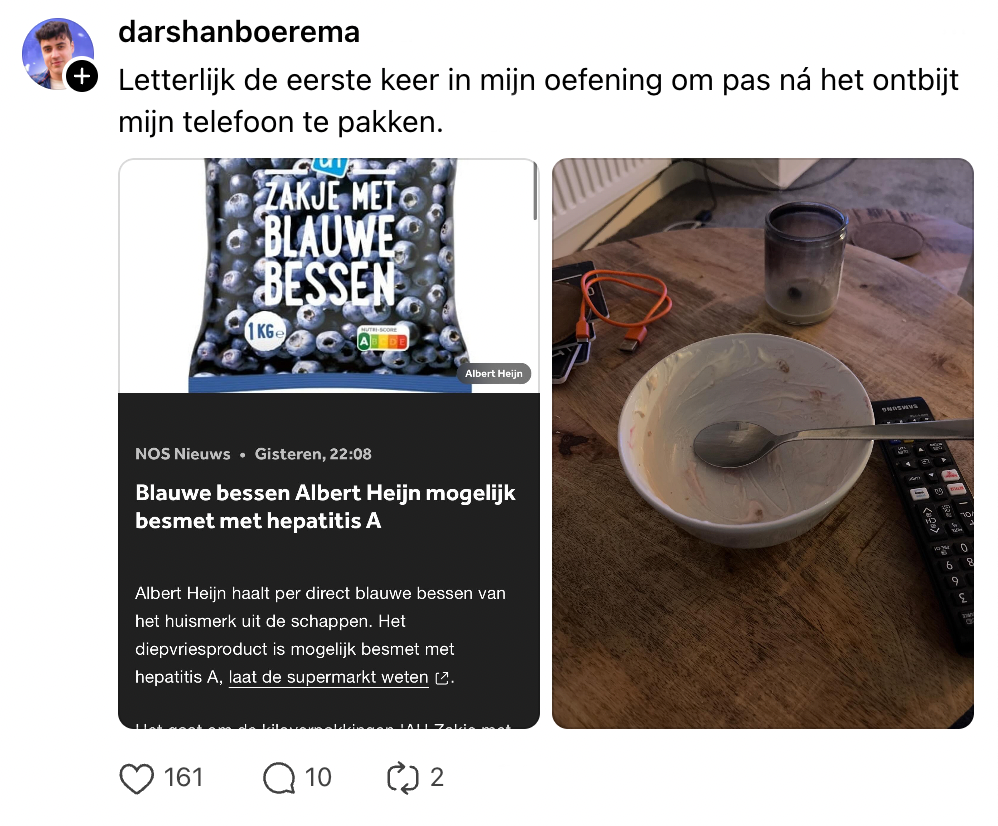The image size is (998, 826).
Task: Click the NOS Nieuws source label
Action: click(183, 454)
